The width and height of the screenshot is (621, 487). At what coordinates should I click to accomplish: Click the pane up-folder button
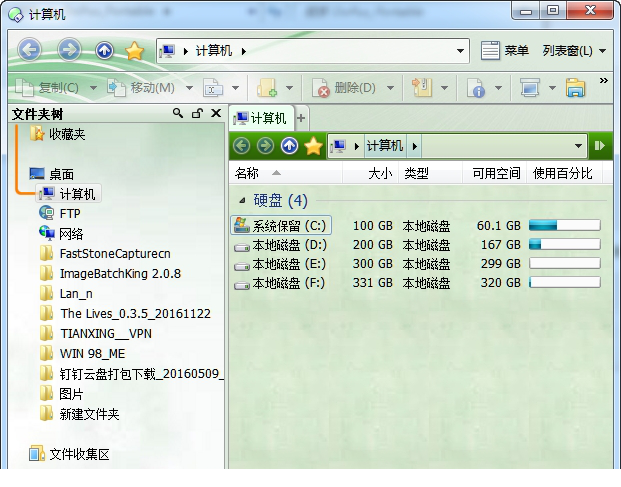click(290, 146)
